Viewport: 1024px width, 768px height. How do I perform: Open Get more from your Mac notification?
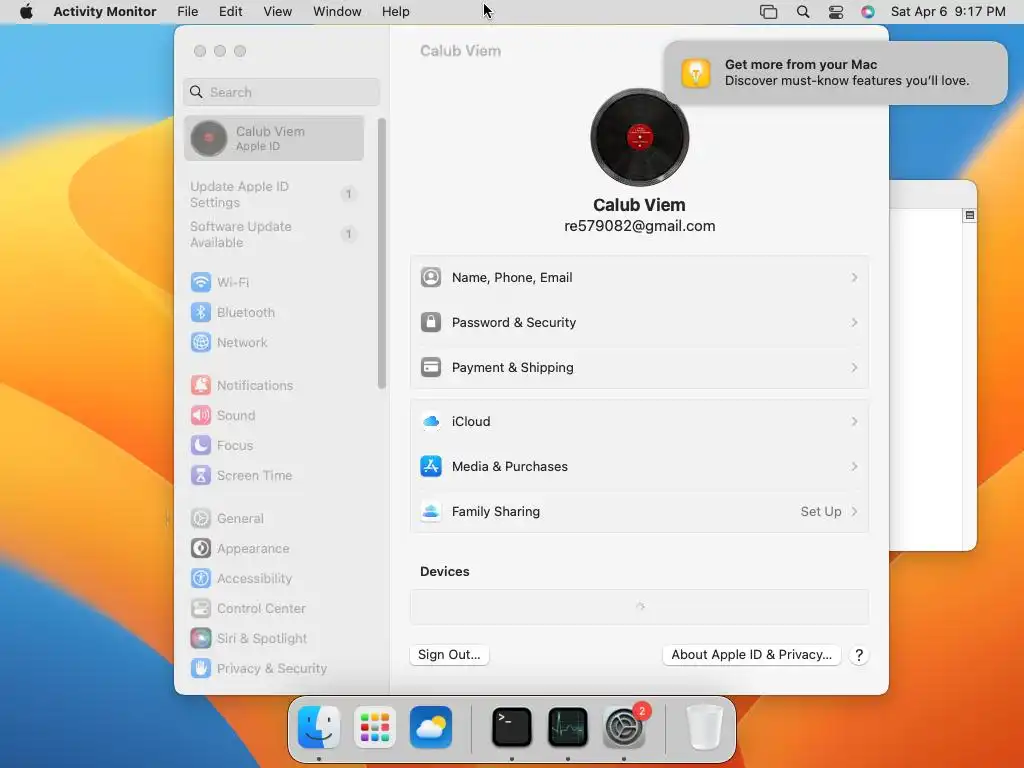click(x=836, y=72)
